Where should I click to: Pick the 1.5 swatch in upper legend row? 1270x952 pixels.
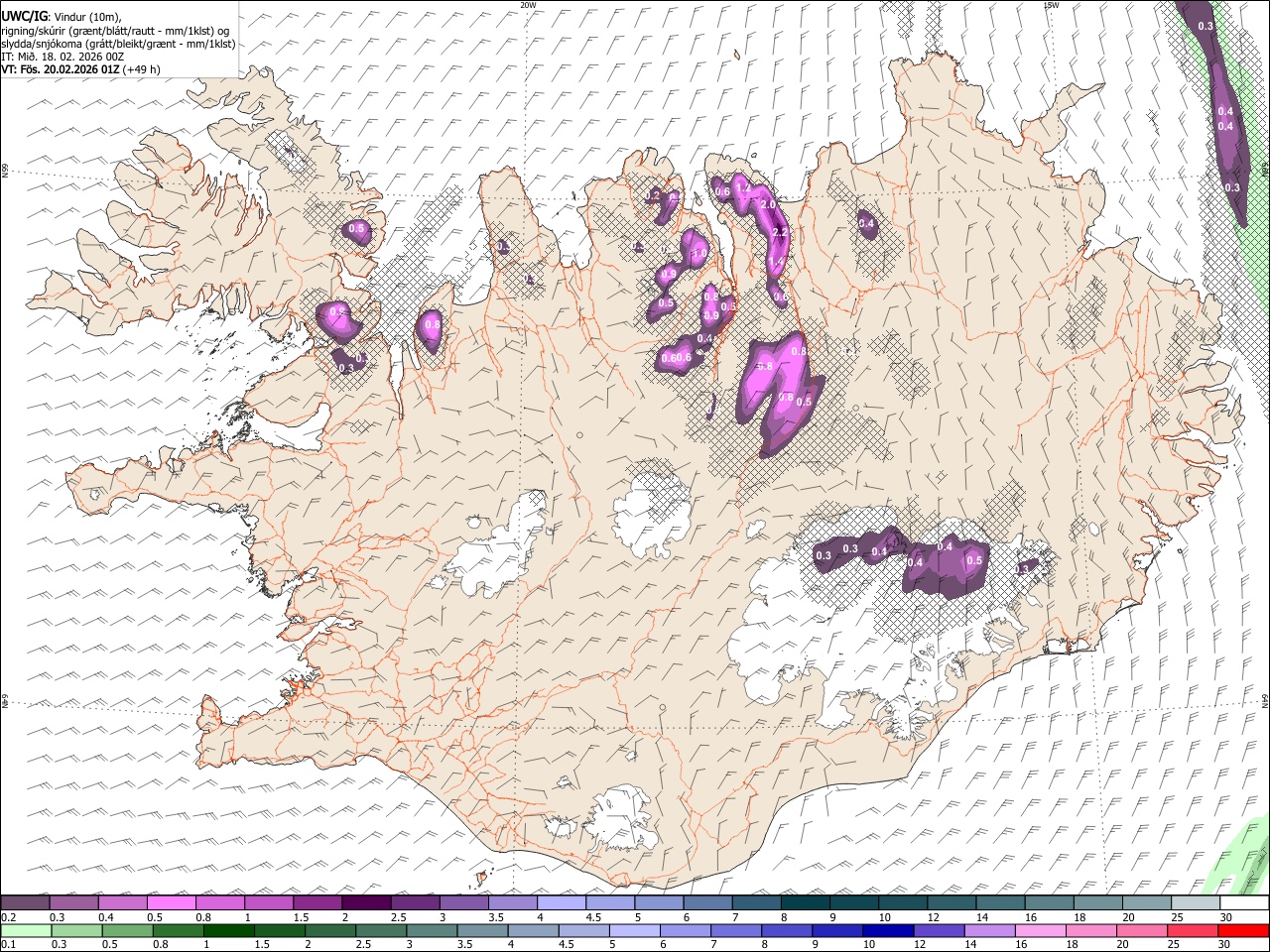[x=317, y=903]
